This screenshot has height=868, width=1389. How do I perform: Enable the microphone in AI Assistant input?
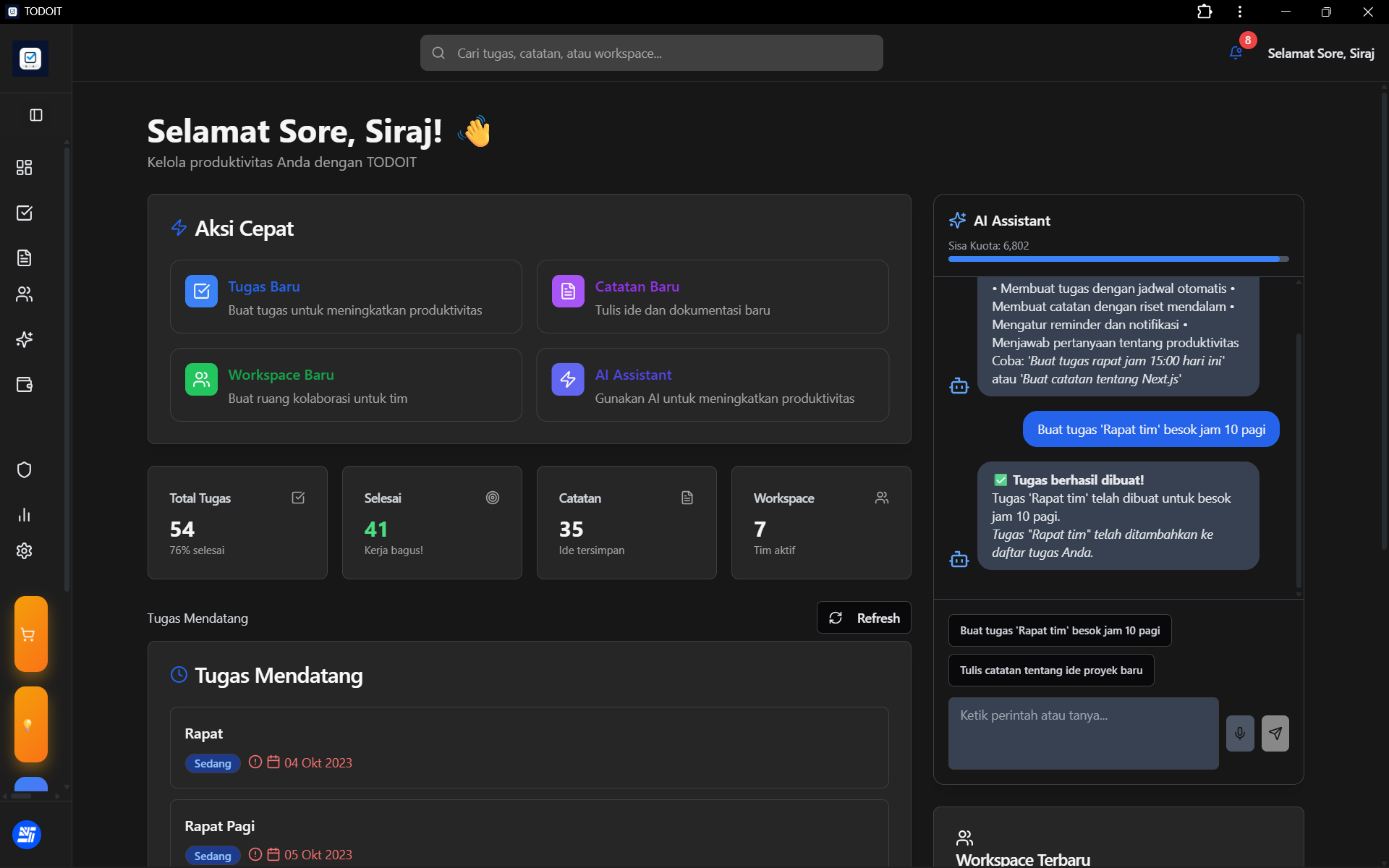[1240, 733]
